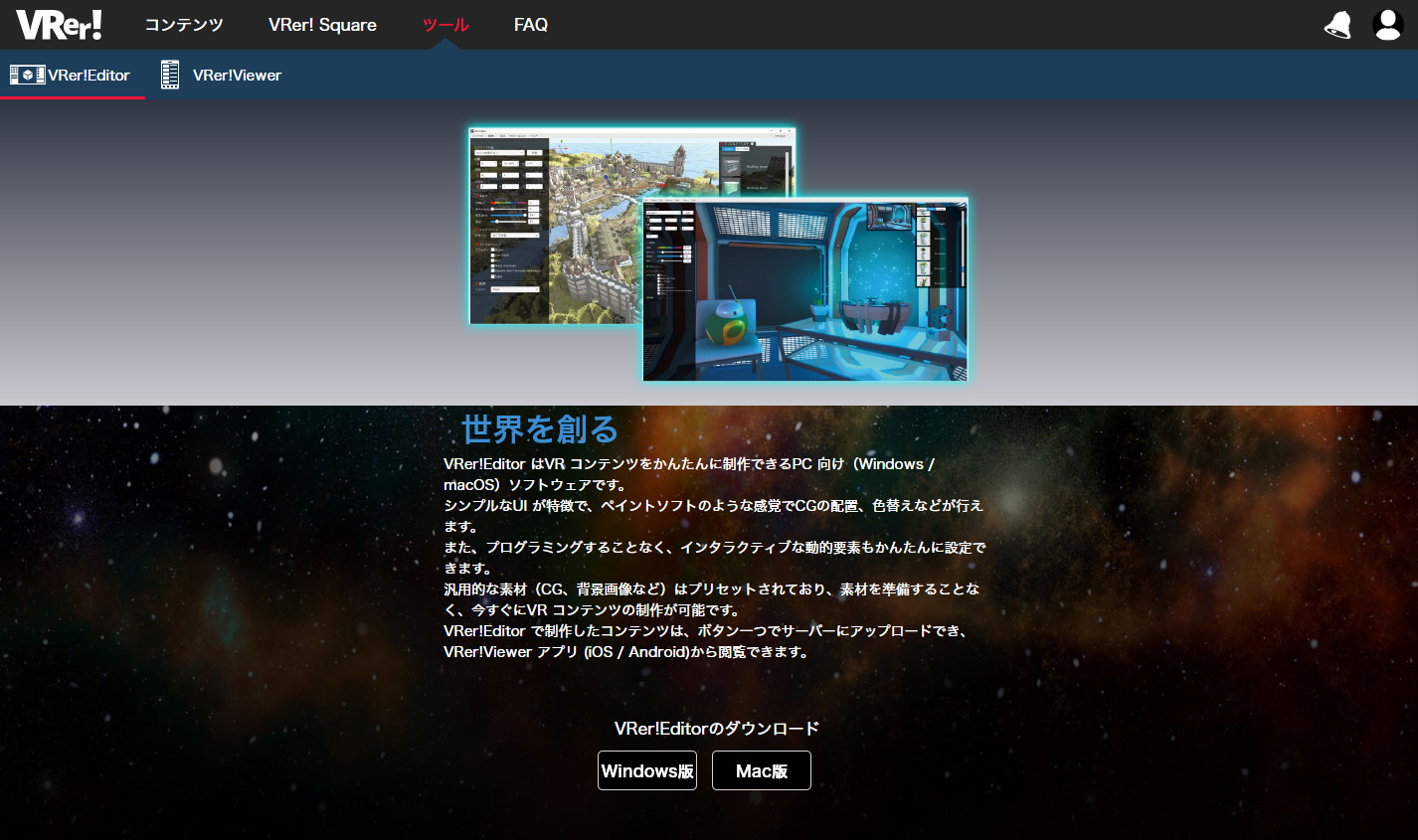This screenshot has height=840, width=1418.
Task: Go to VRer! Square
Action: point(322,25)
